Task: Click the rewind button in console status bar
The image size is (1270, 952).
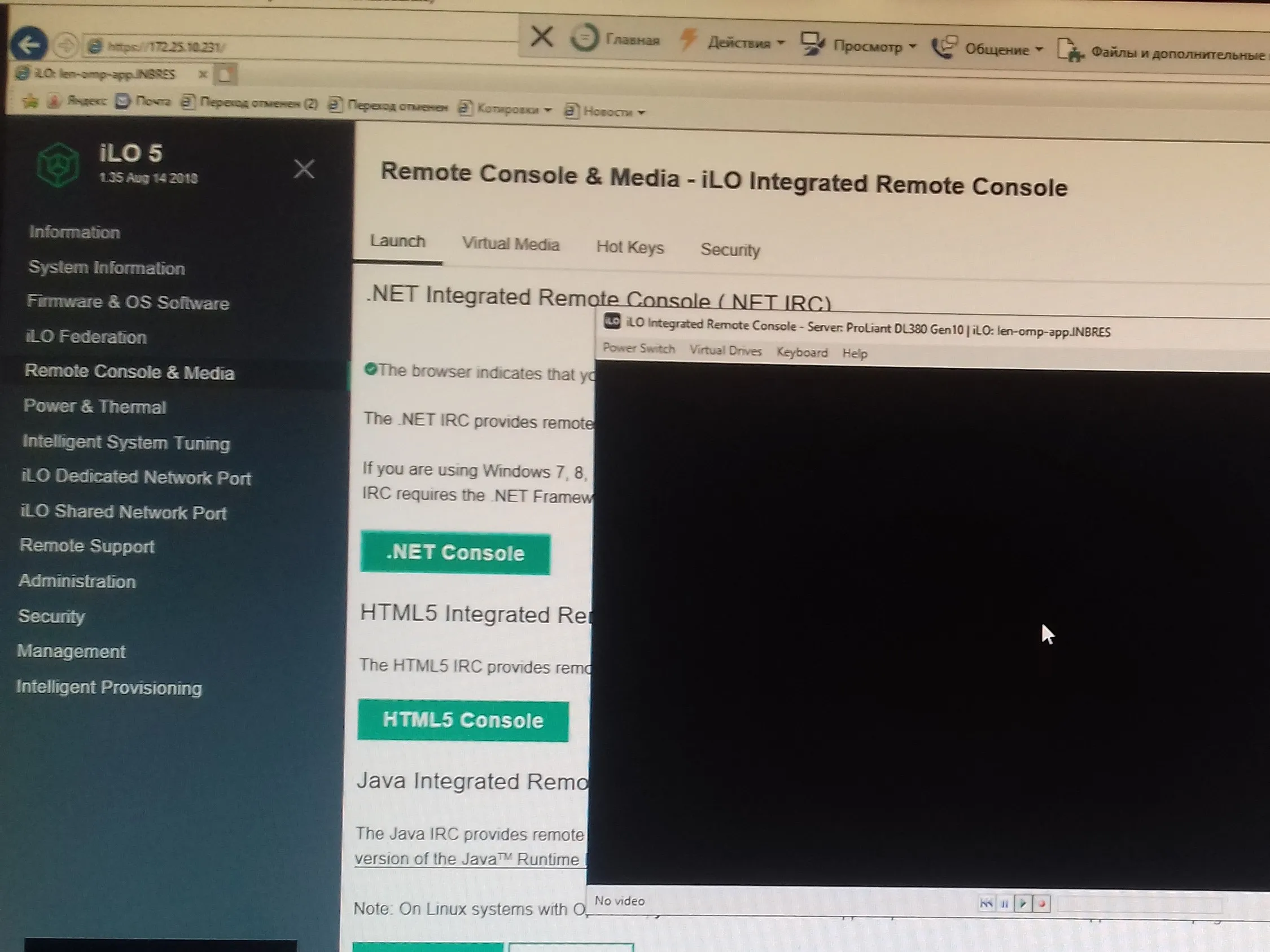Action: click(986, 904)
